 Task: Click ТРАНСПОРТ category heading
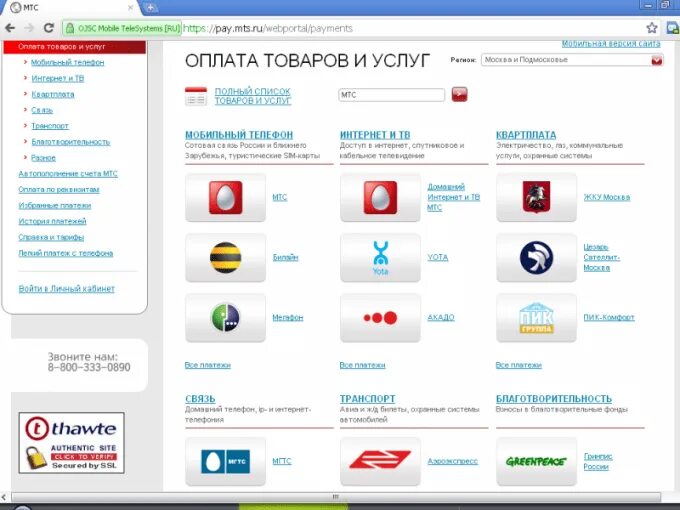click(x=368, y=399)
